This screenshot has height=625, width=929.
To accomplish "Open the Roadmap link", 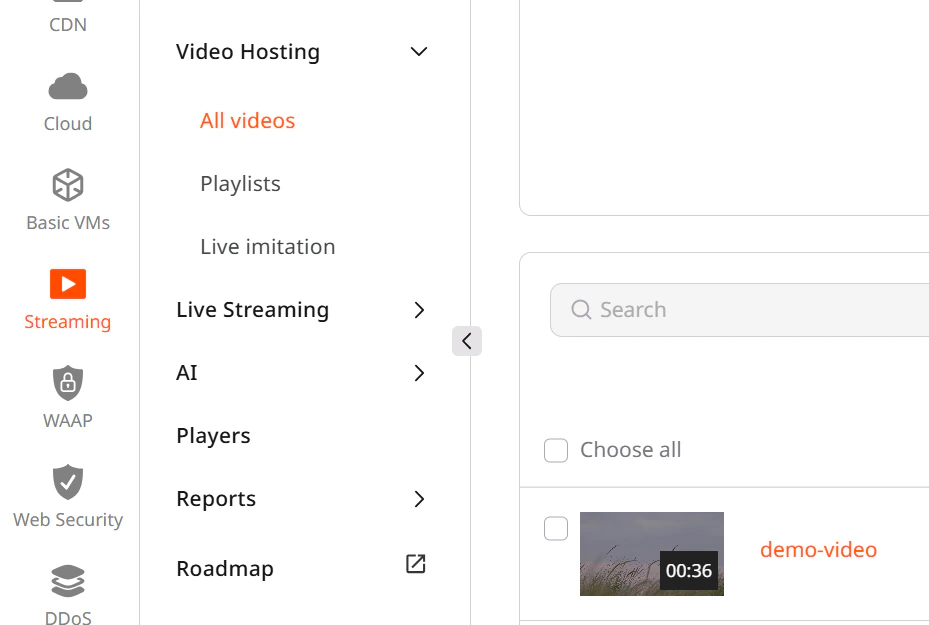I will point(225,569).
